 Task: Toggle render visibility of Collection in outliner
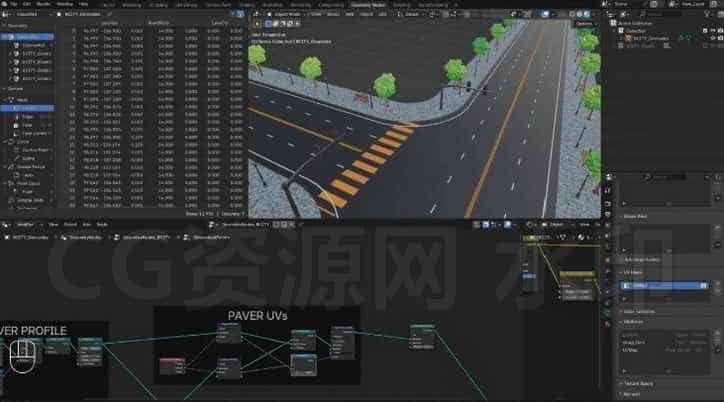(x=721, y=30)
